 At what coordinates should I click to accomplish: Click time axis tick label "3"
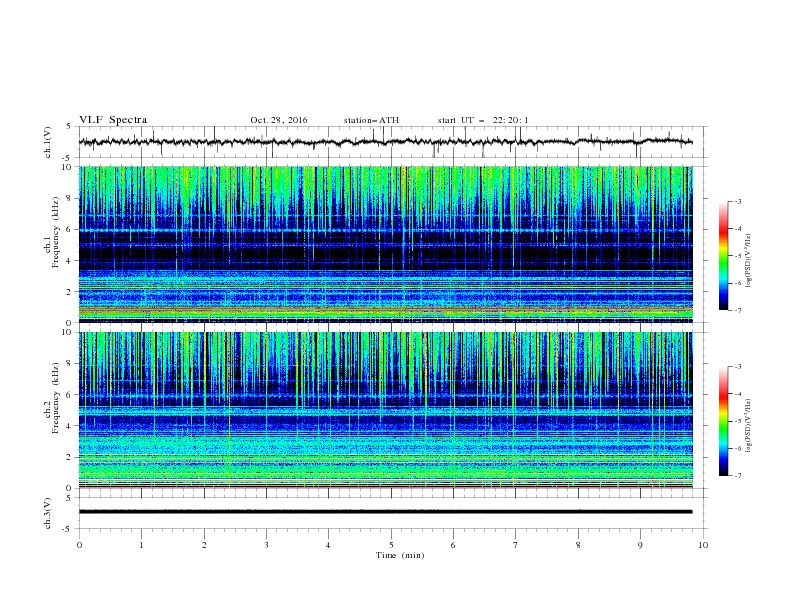pos(266,545)
